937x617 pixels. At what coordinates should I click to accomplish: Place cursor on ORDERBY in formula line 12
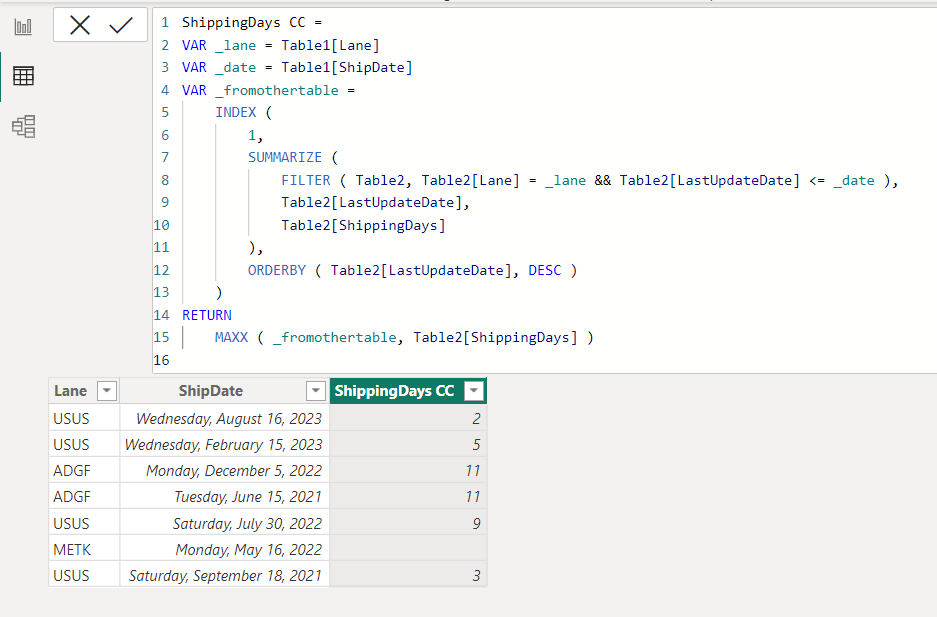point(277,270)
